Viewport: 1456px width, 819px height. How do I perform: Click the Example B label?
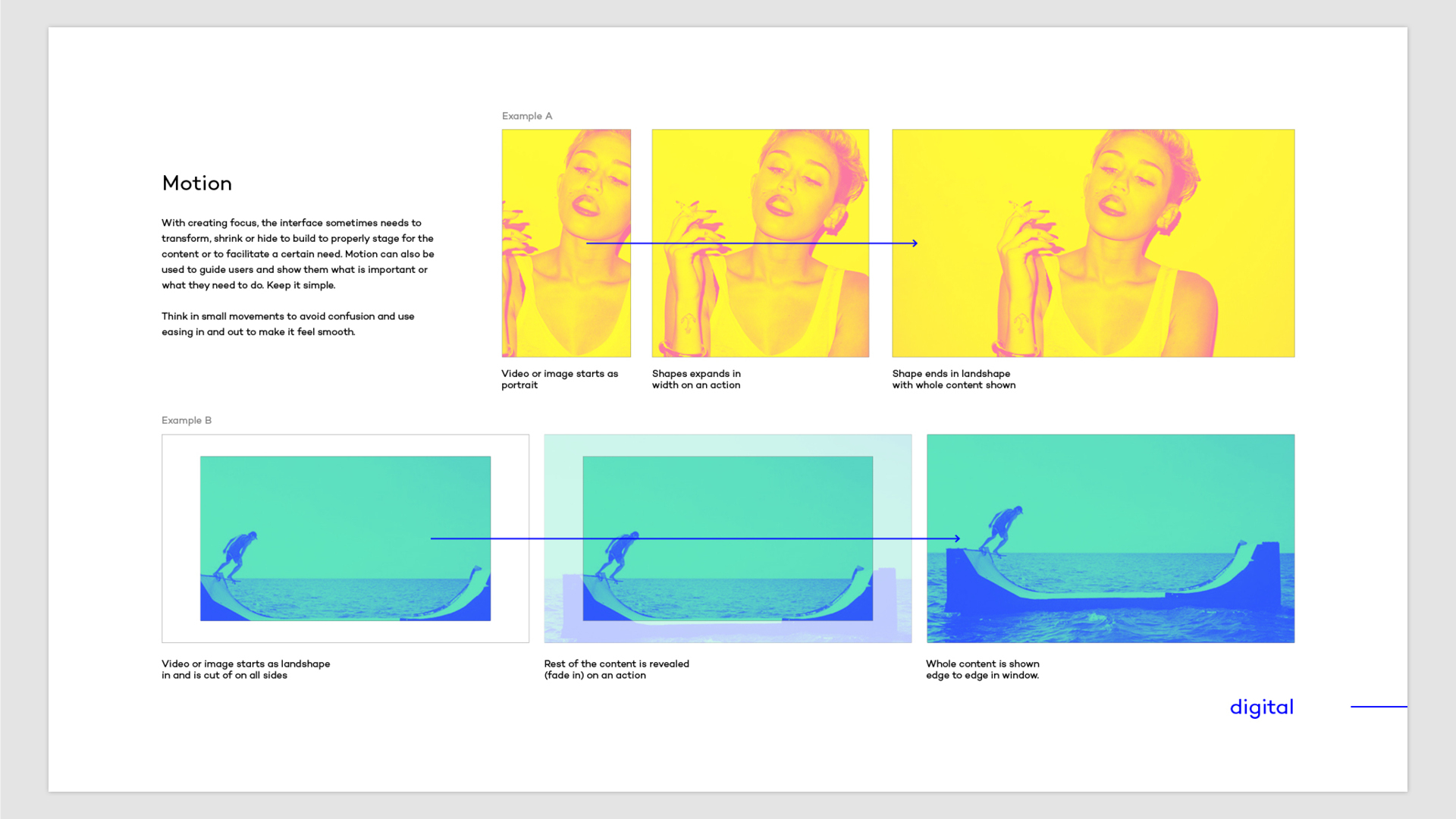coord(186,420)
